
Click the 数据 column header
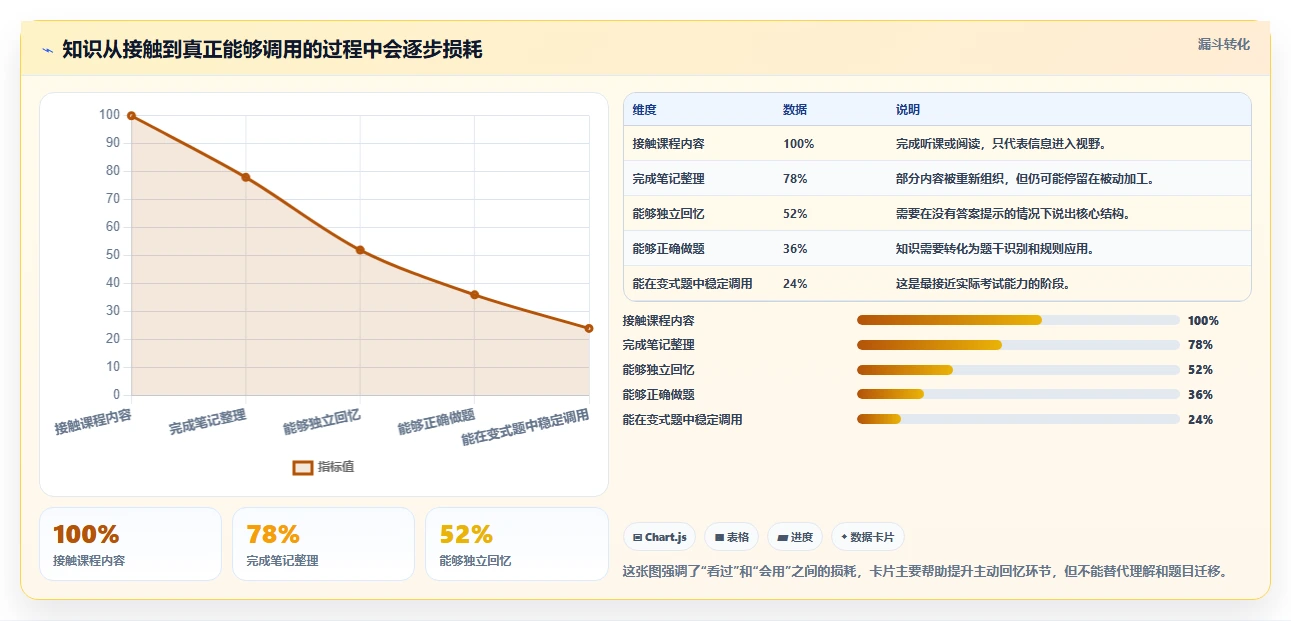(x=795, y=110)
